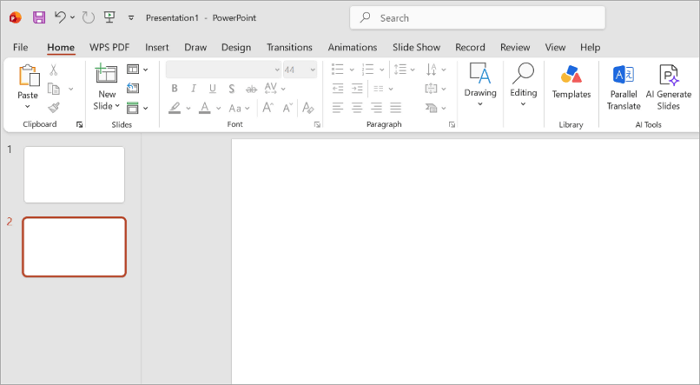Viewport: 700px width, 385px height.
Task: Click the Search box
Action: 477,18
